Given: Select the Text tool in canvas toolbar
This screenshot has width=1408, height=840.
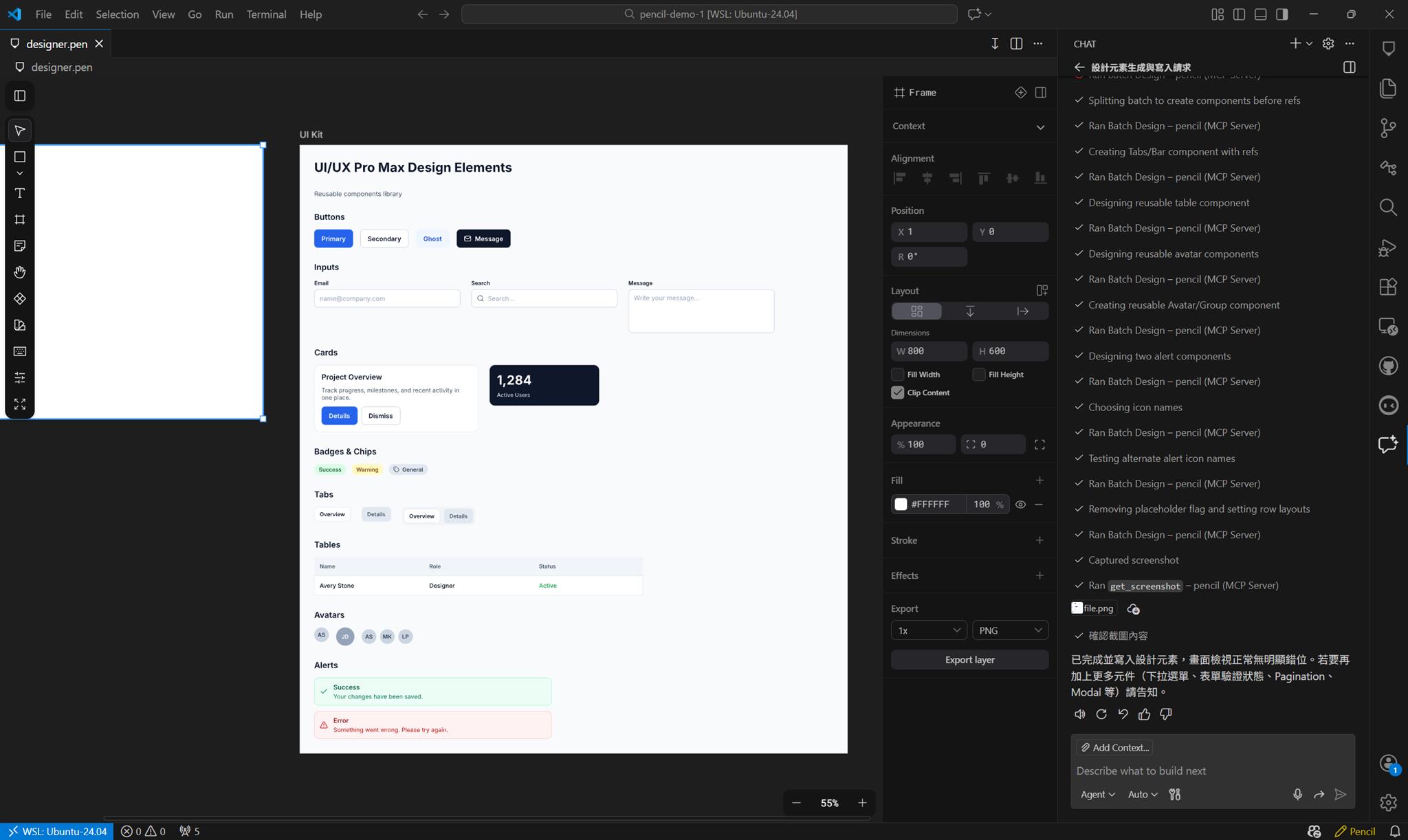Looking at the screenshot, I should [x=20, y=193].
